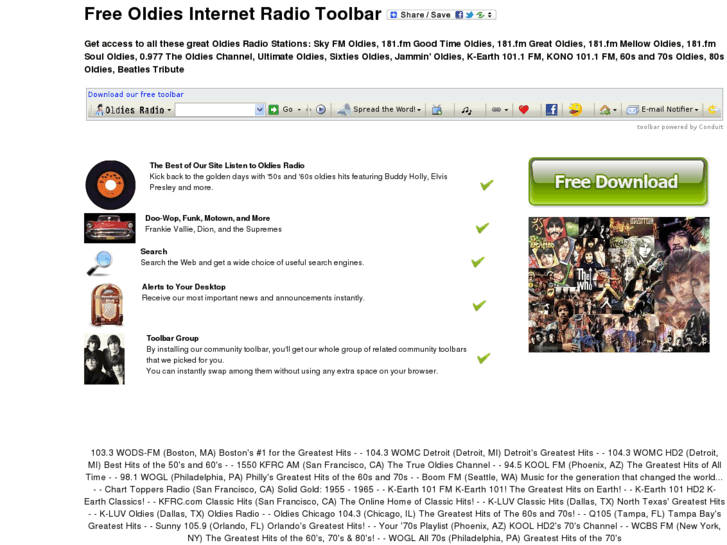Click the 'Toolbar Group' heading

172,338
